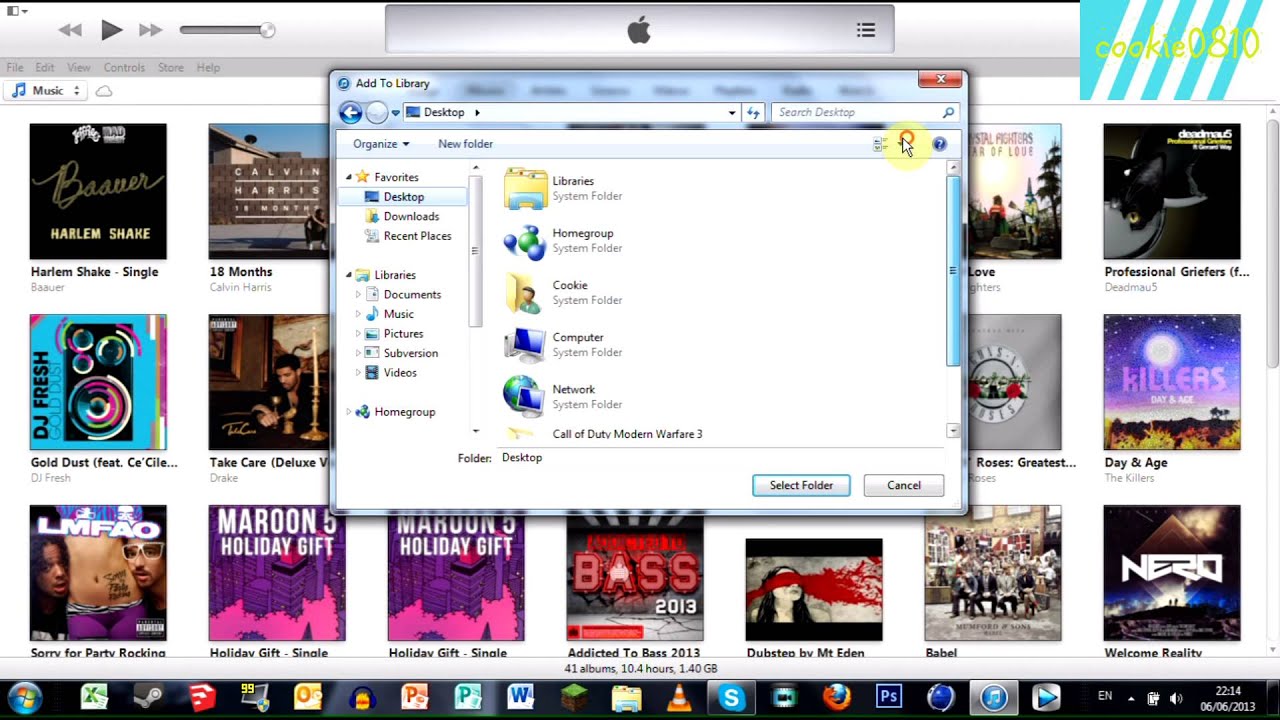Click the Cancel button in the dialog
Image resolution: width=1280 pixels, height=720 pixels.
click(x=904, y=485)
